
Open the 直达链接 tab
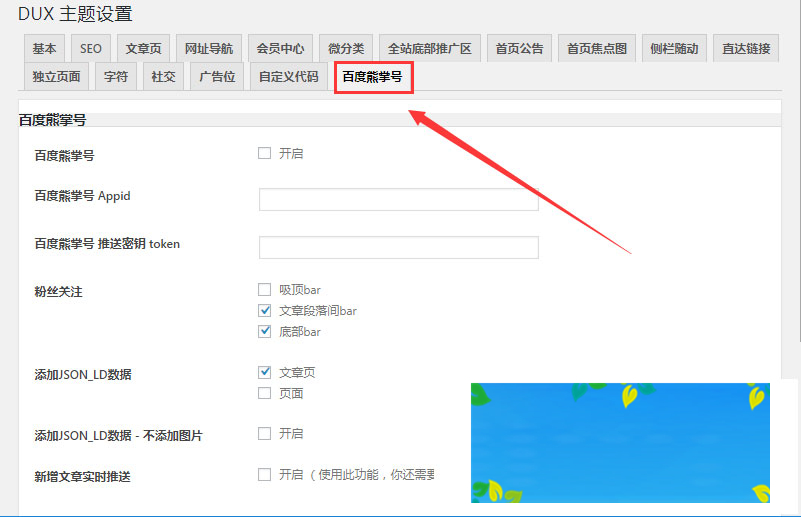746,48
